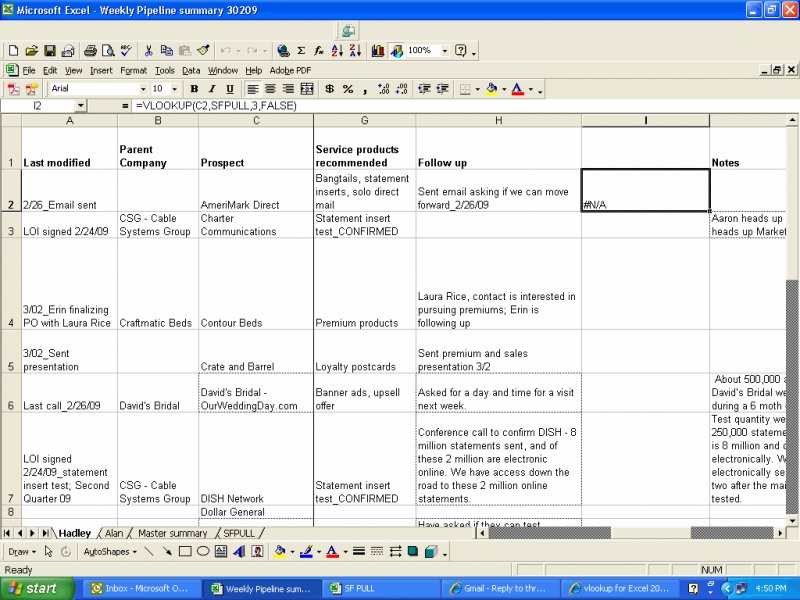This screenshot has height=600, width=800.
Task: Insert WordArt from the drawing toolbar
Action: tap(239, 552)
